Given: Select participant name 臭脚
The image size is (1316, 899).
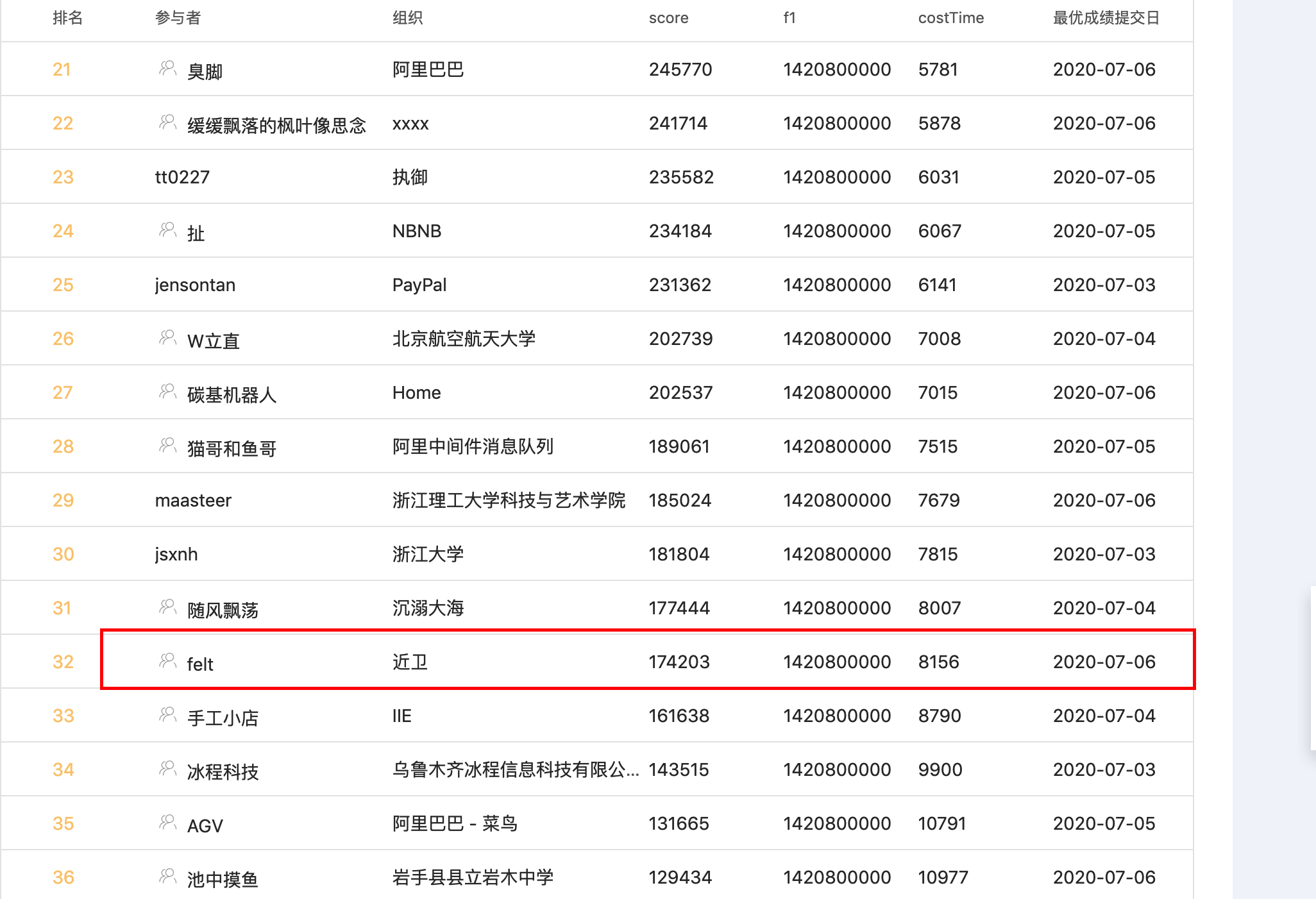Looking at the screenshot, I should pos(205,72).
